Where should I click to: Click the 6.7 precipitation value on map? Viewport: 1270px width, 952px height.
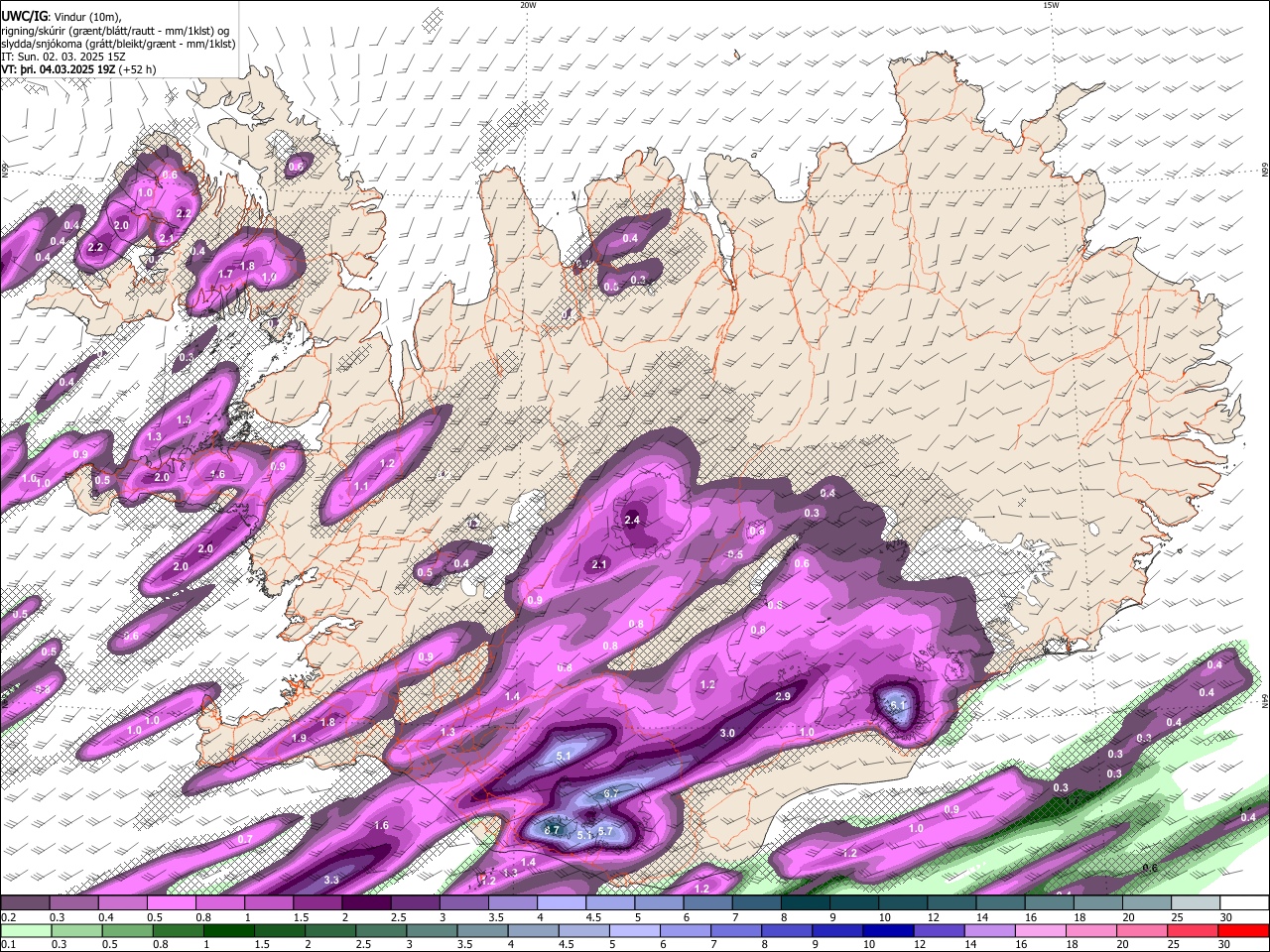tap(611, 793)
